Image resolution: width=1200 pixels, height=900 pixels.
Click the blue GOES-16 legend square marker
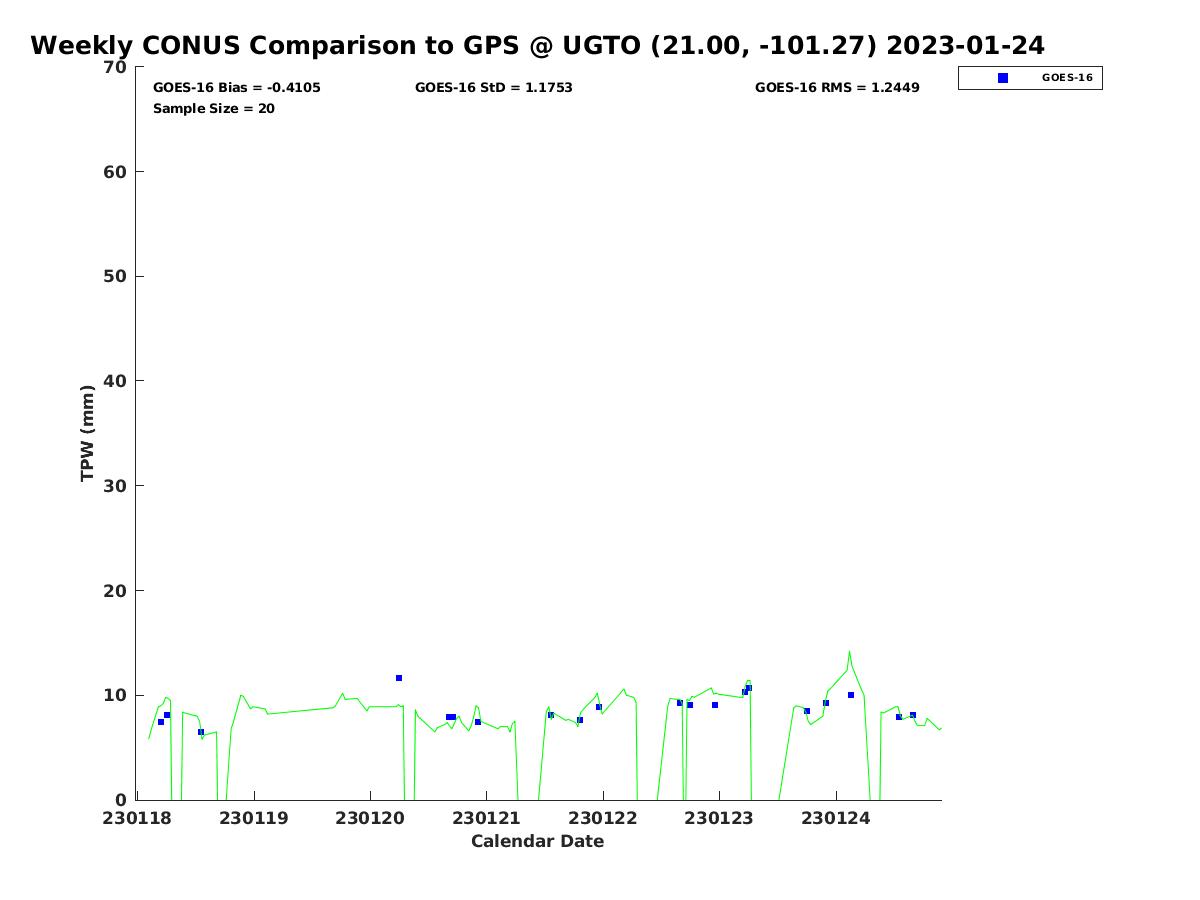click(1003, 78)
